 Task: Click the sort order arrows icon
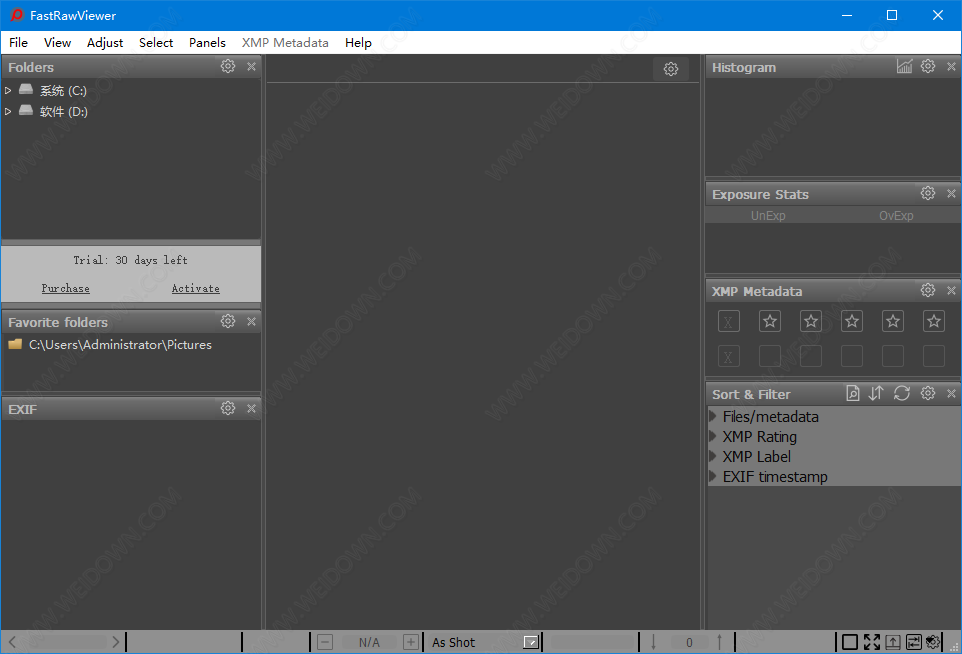[x=876, y=393]
